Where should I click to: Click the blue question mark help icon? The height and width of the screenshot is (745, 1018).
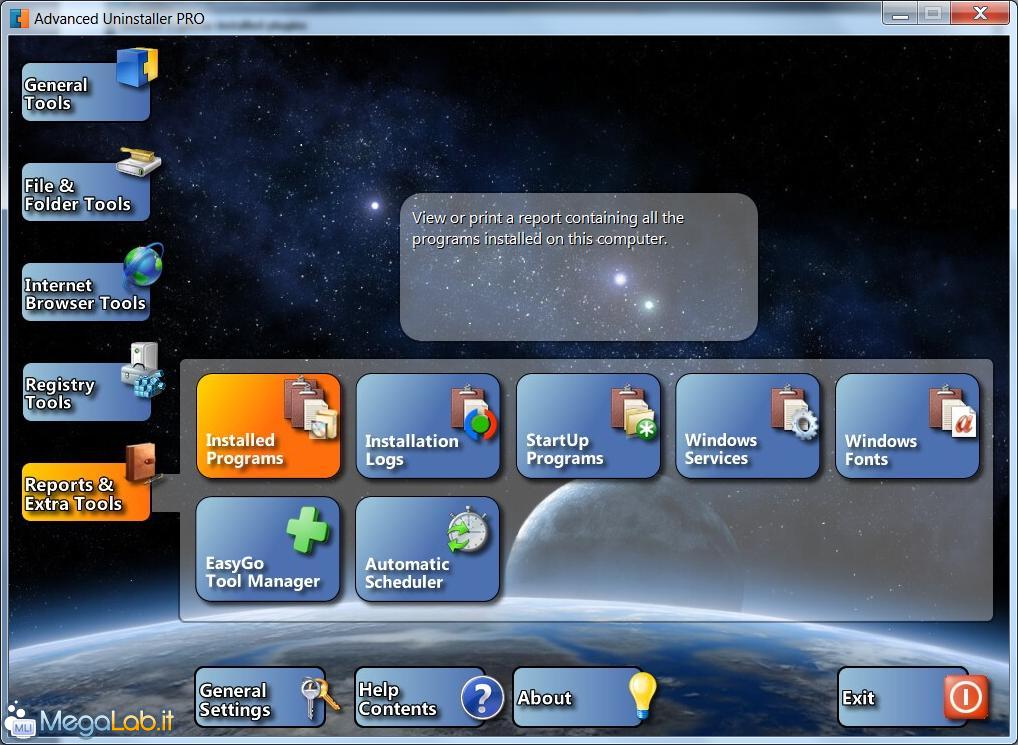(482, 698)
